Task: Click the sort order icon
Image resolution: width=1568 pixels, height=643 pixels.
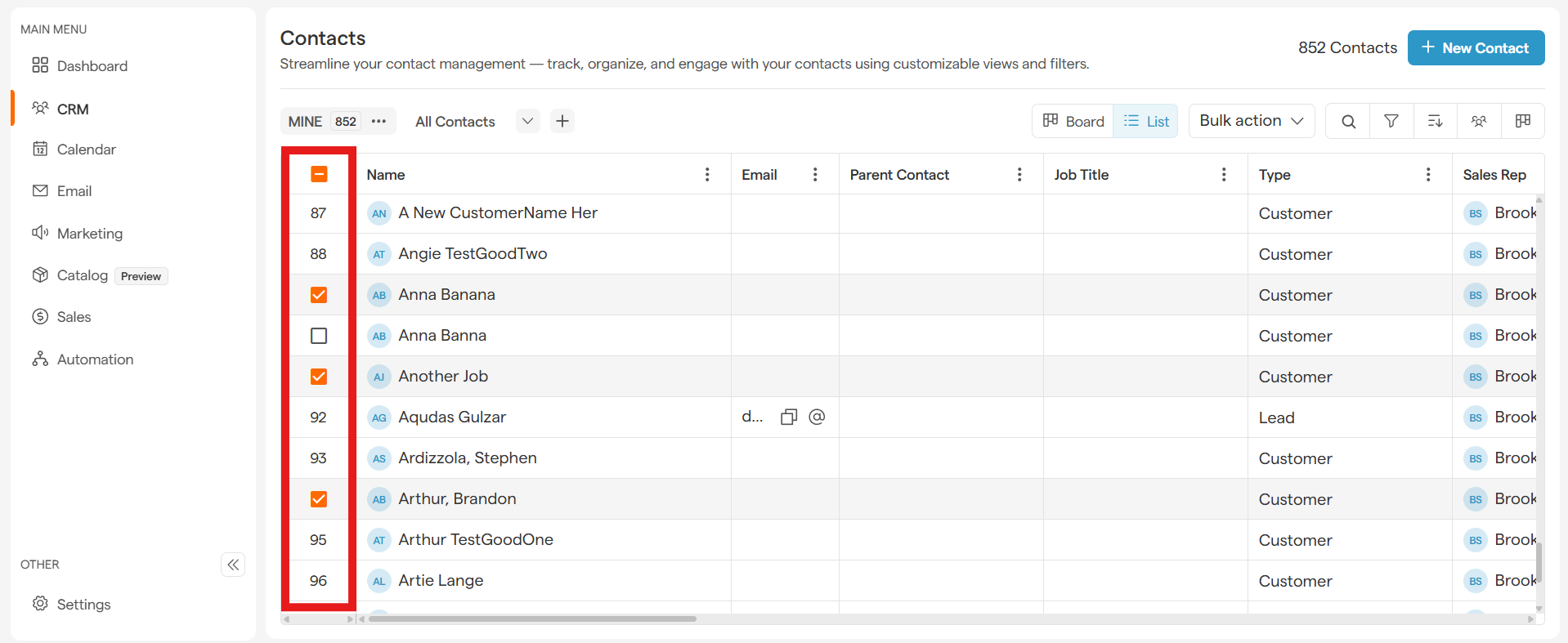Action: click(1435, 122)
